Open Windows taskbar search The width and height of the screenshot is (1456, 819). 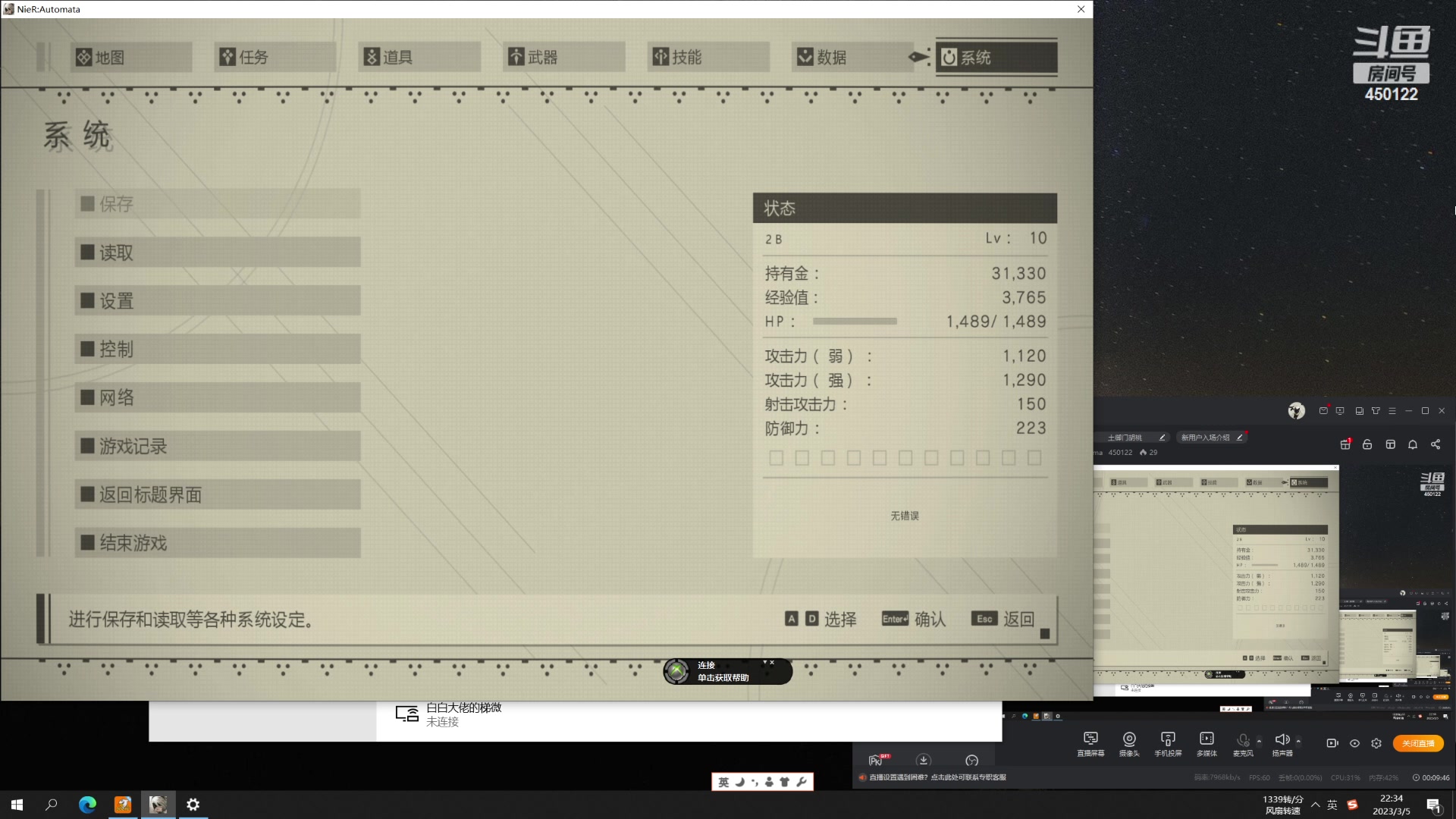[52, 805]
